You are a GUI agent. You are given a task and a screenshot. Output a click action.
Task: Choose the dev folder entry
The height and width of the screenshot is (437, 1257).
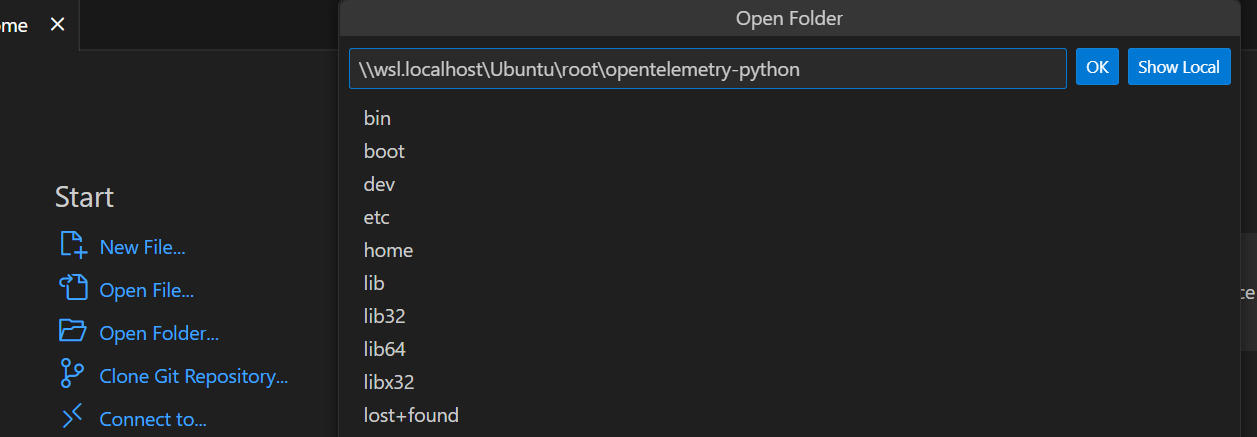(790, 184)
